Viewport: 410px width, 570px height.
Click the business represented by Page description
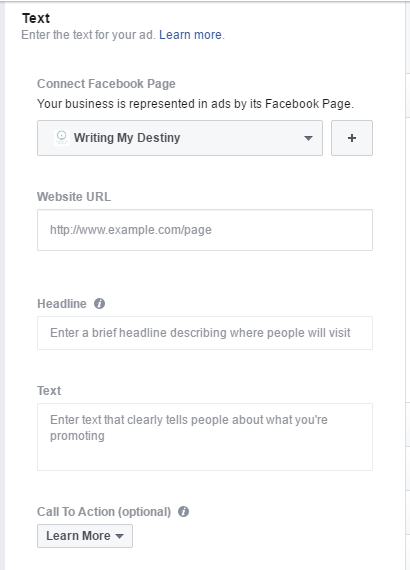click(x=195, y=104)
